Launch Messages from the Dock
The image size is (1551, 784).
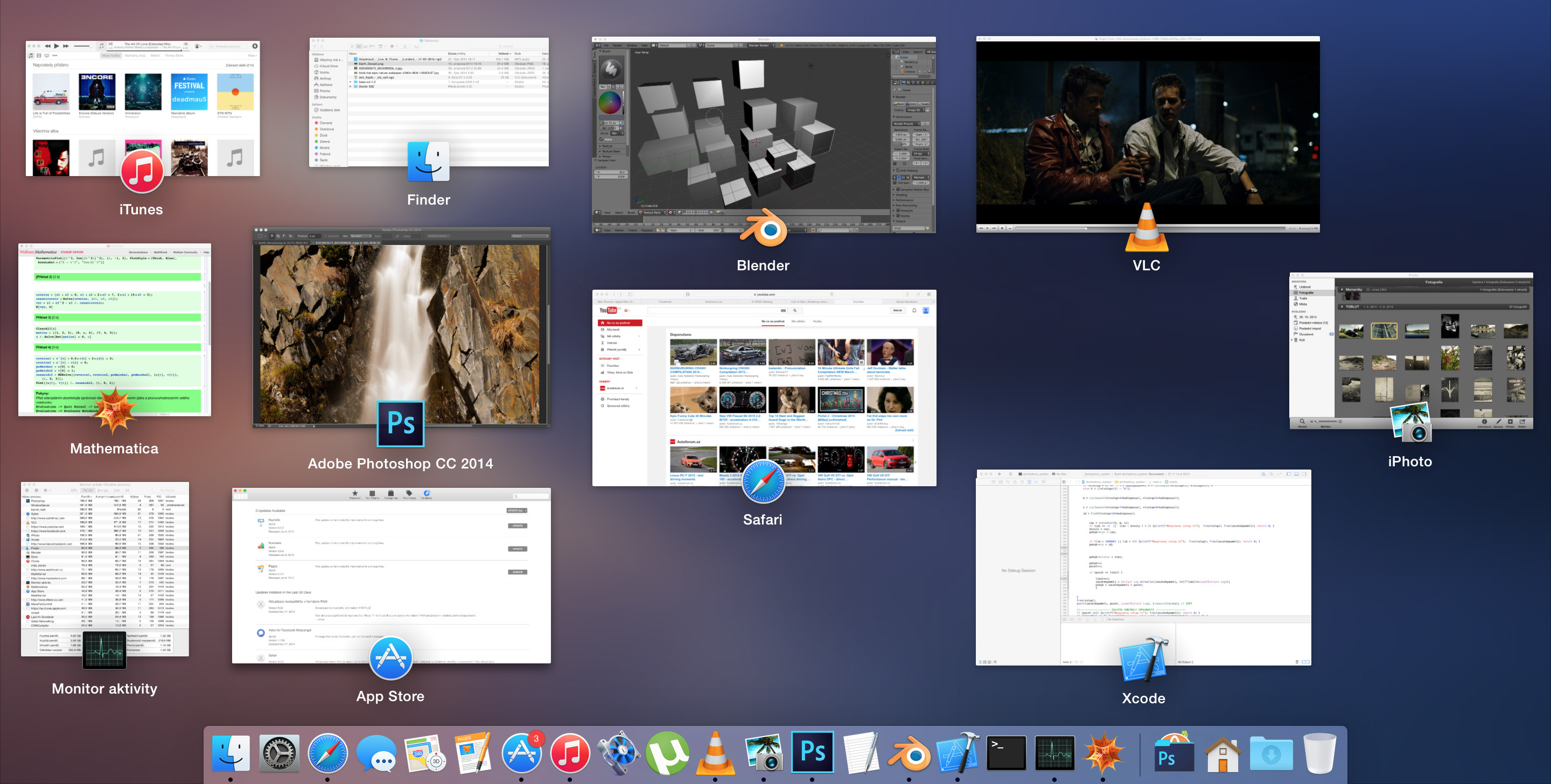[376, 753]
